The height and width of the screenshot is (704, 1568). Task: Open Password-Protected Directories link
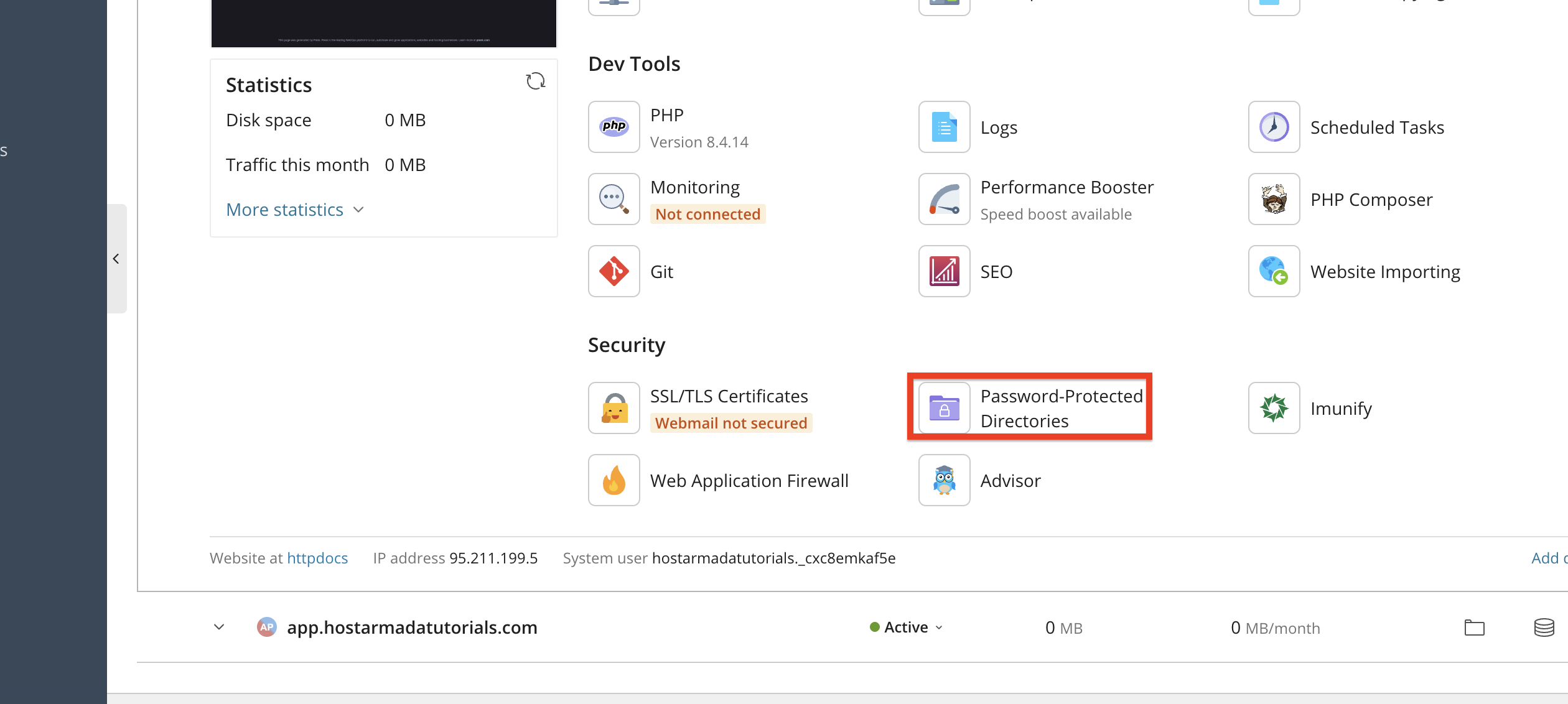1062,409
